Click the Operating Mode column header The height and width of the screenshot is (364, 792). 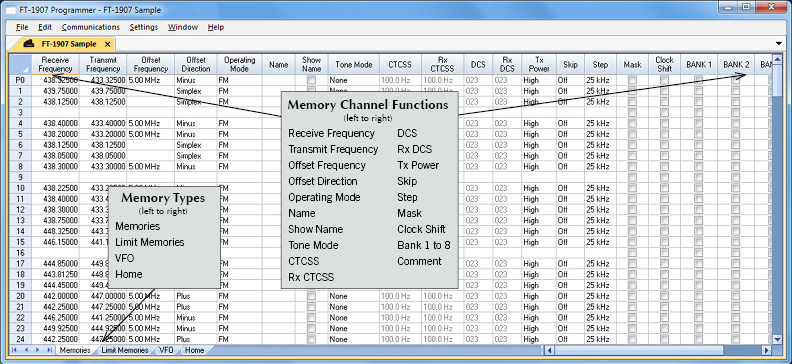(239, 64)
